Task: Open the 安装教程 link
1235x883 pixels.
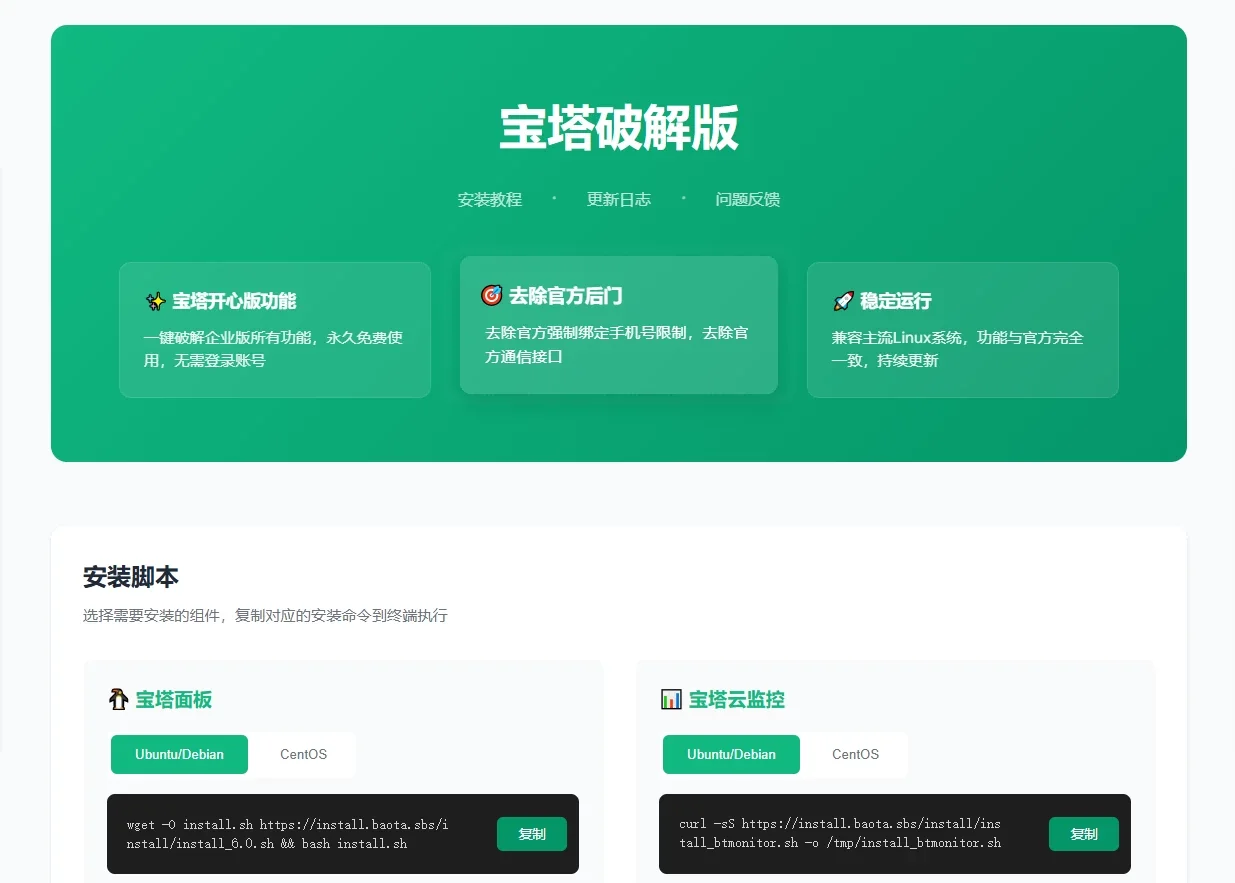Action: pos(489,199)
